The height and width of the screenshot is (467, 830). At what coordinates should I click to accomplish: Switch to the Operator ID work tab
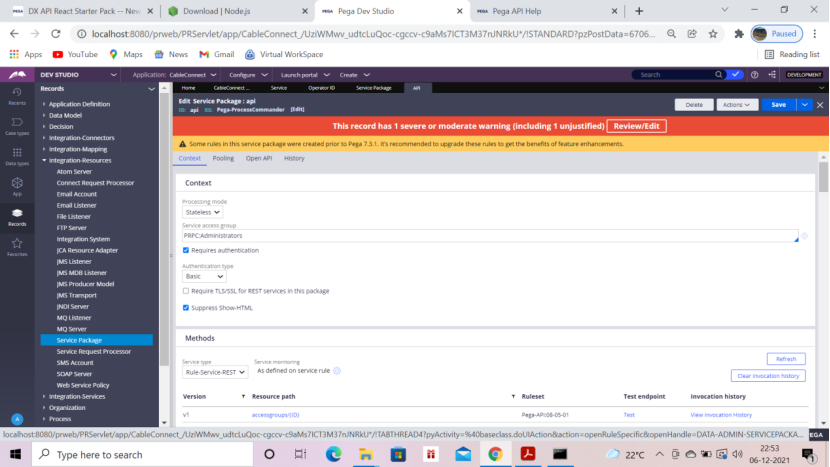click(x=321, y=88)
